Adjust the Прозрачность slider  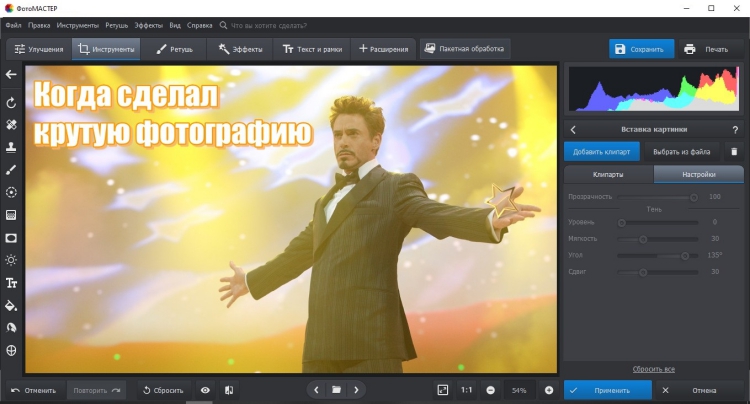[658, 197]
